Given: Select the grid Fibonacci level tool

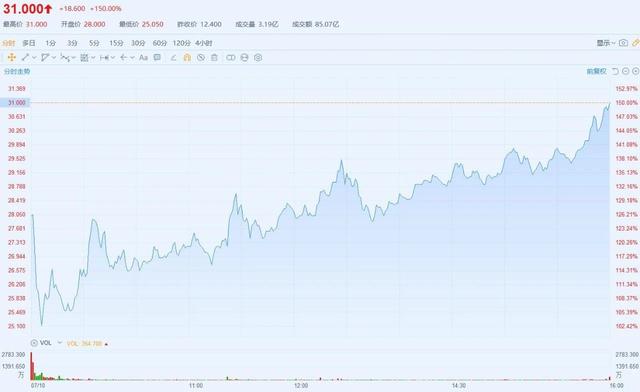Looking at the screenshot, I should point(84,58).
